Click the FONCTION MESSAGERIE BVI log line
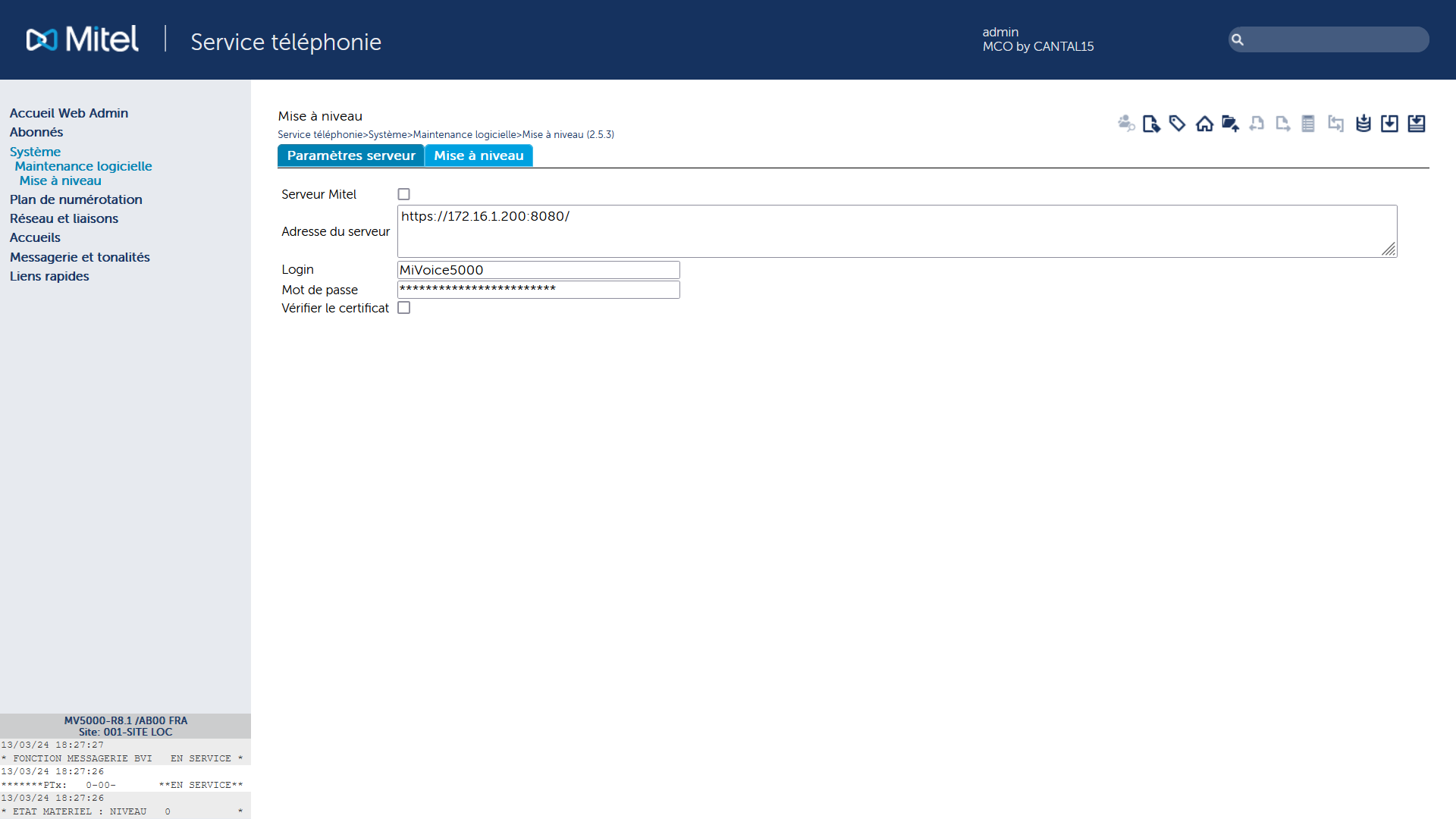 pos(122,758)
